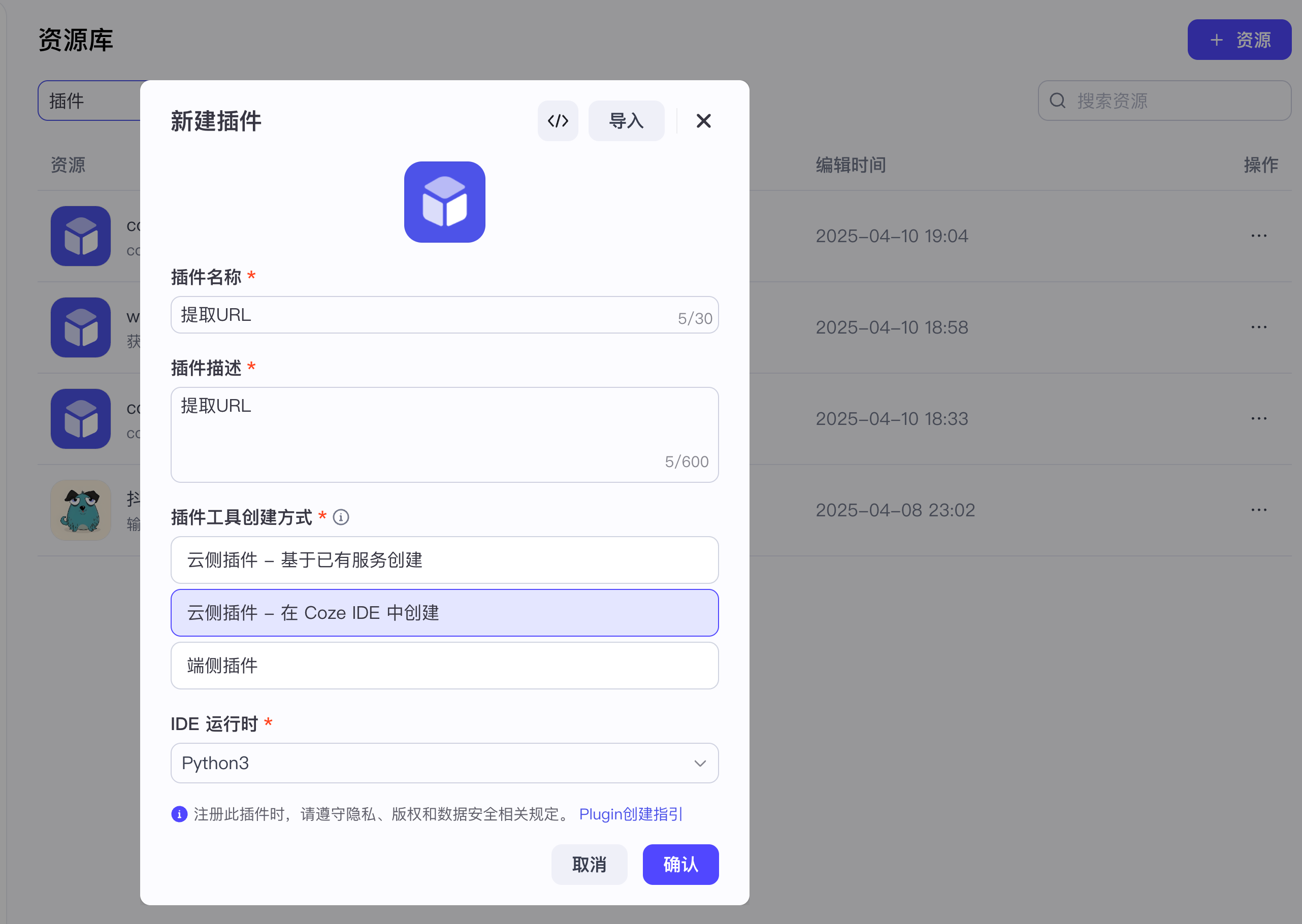
Task: Open the code view via </> icon
Action: pyautogui.click(x=558, y=121)
